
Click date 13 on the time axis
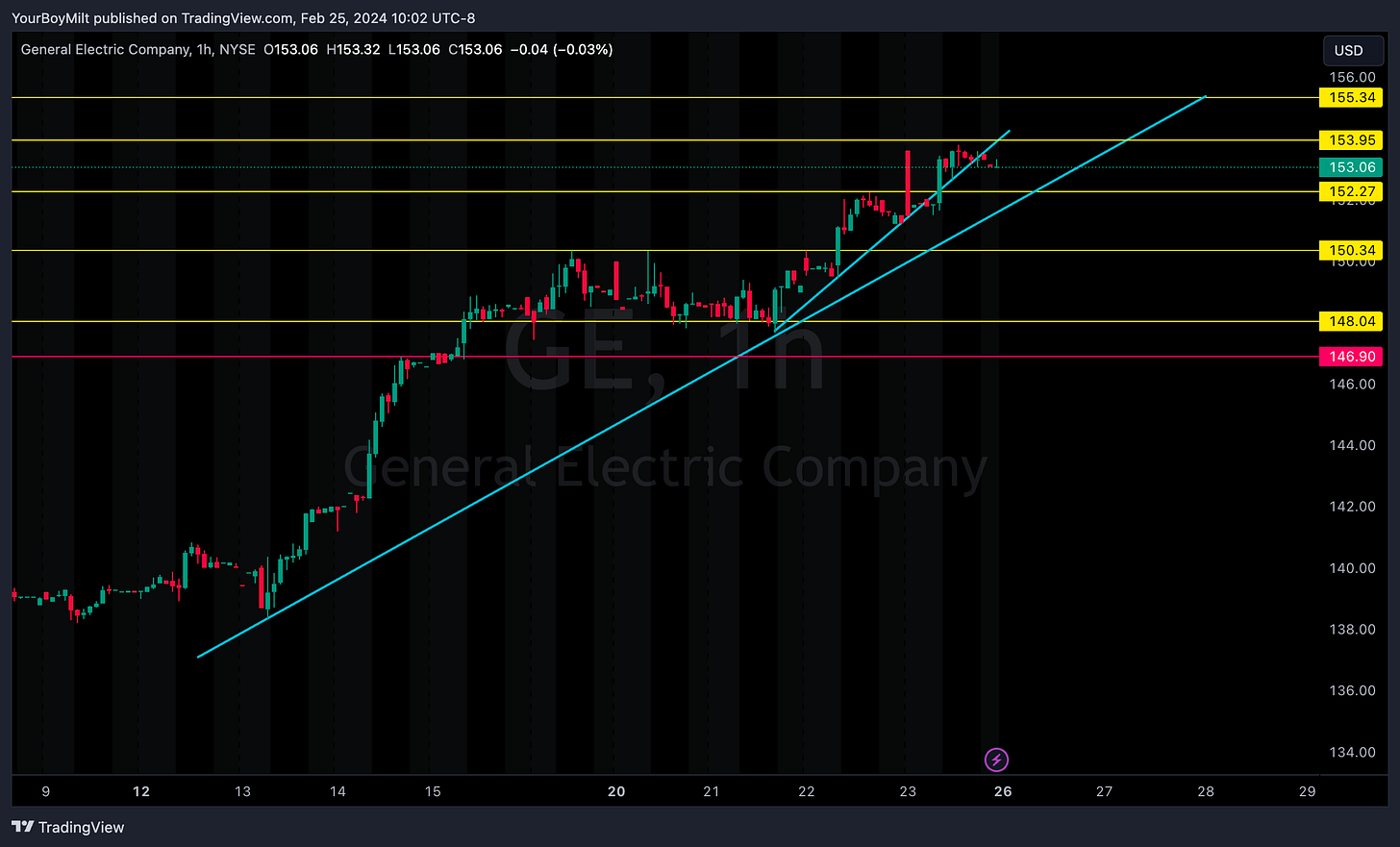point(242,791)
